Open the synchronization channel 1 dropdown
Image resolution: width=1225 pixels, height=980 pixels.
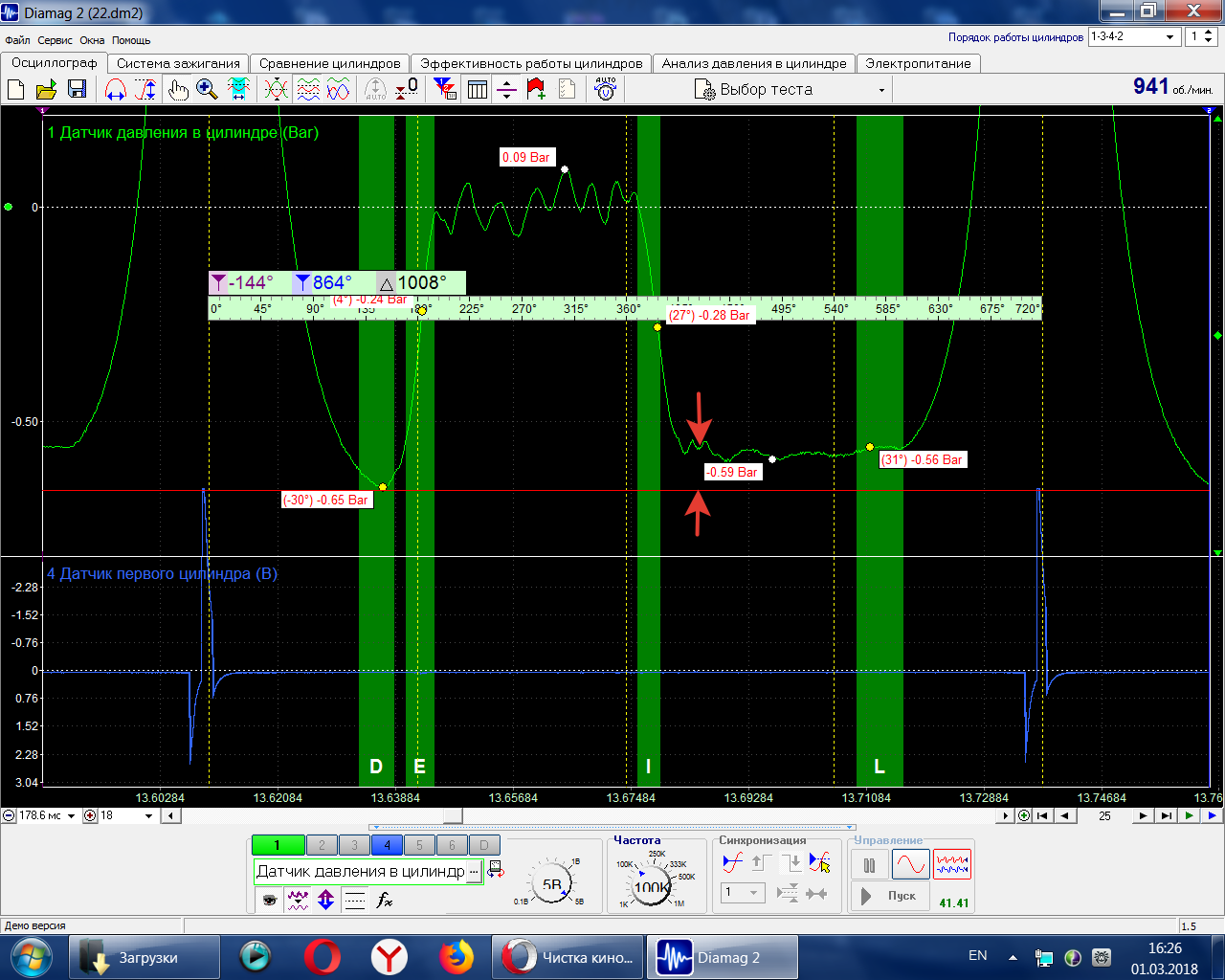743,892
